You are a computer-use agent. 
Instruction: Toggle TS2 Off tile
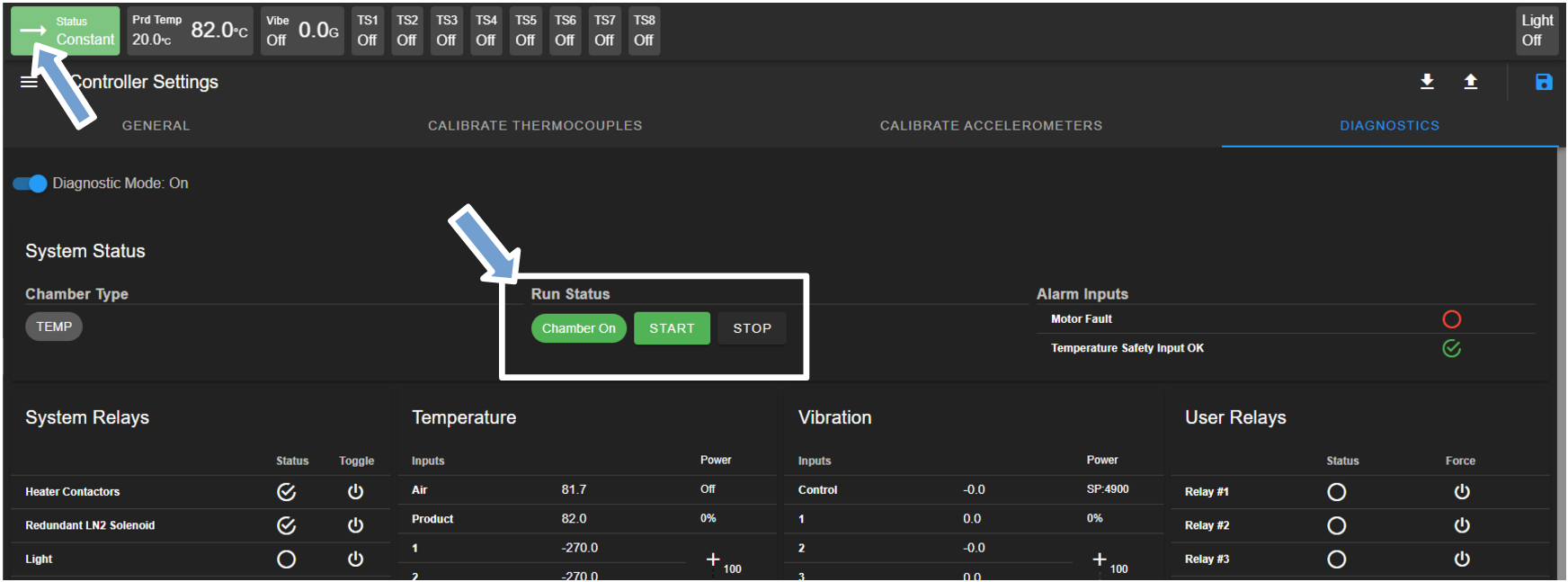[x=407, y=31]
